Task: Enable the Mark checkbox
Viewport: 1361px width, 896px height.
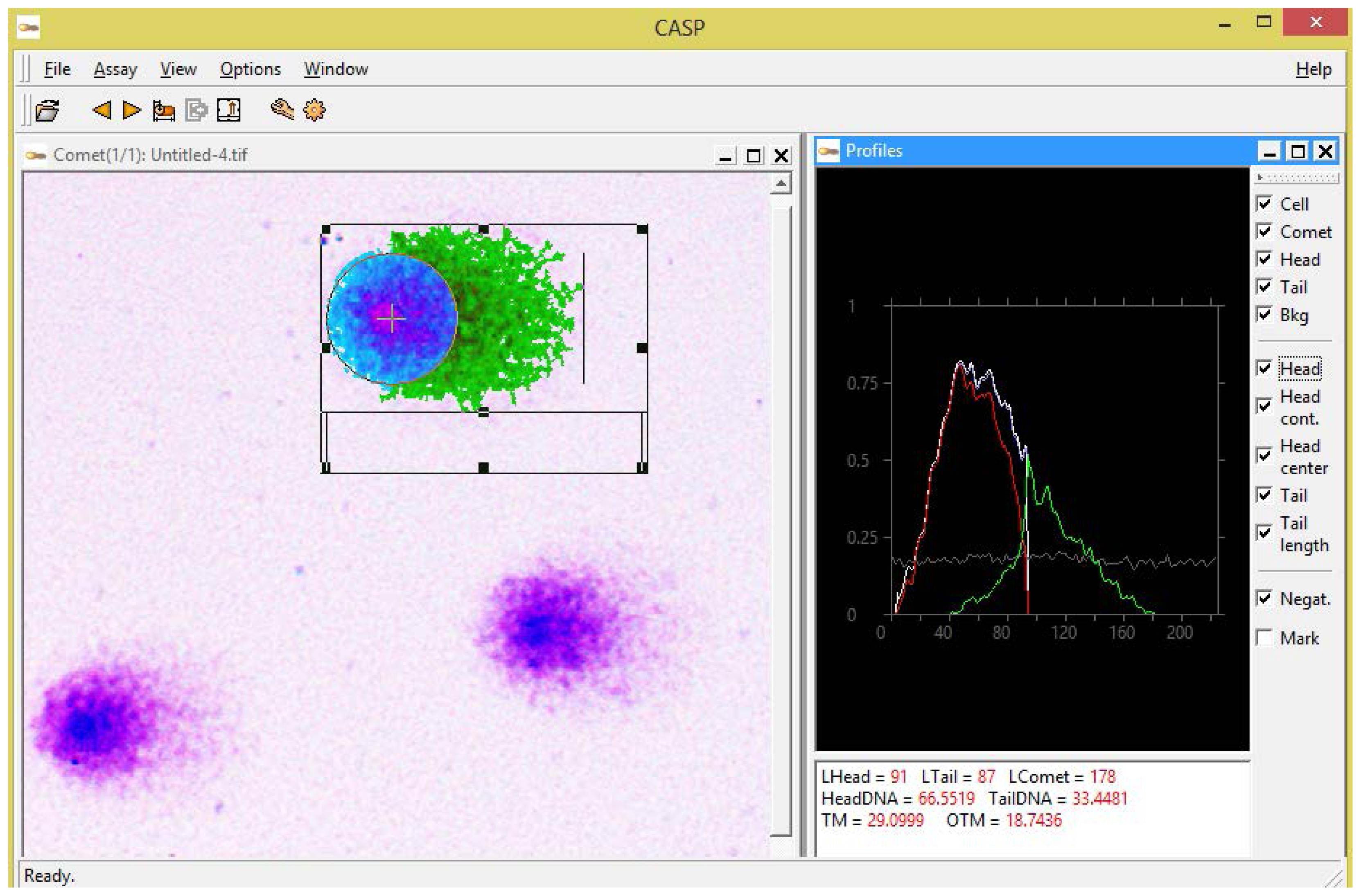Action: tap(1264, 638)
